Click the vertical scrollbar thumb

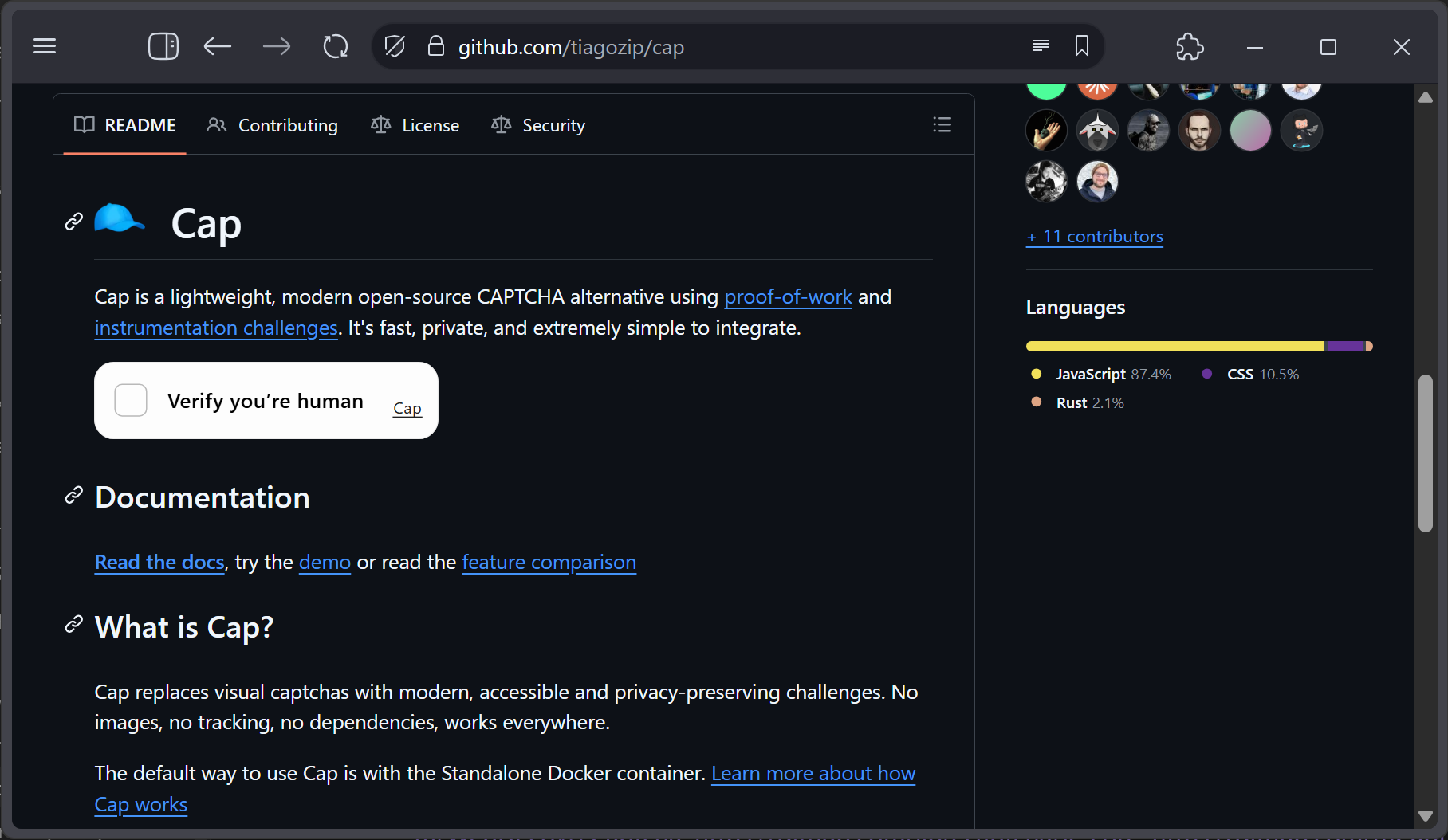1426,453
